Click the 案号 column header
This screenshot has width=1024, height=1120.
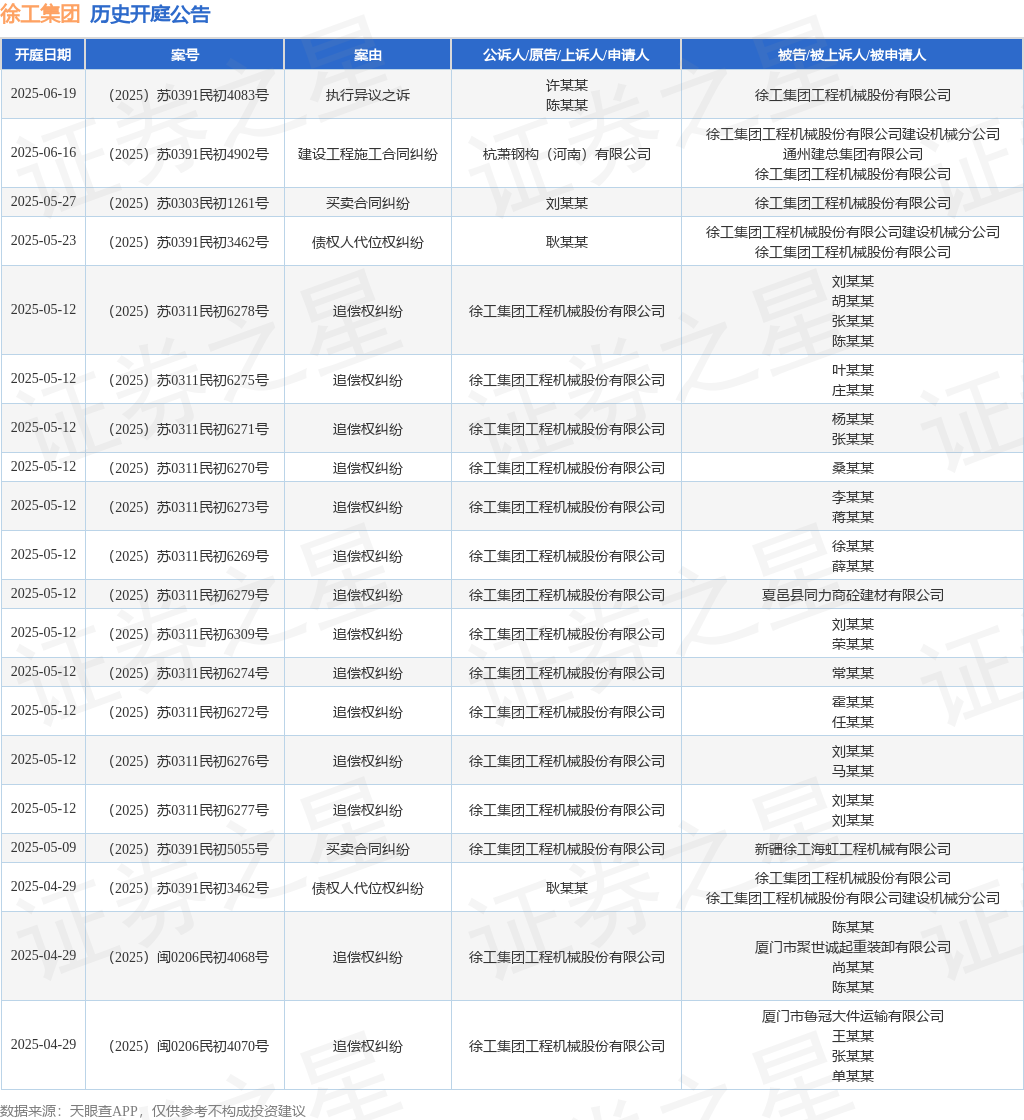[x=185, y=54]
